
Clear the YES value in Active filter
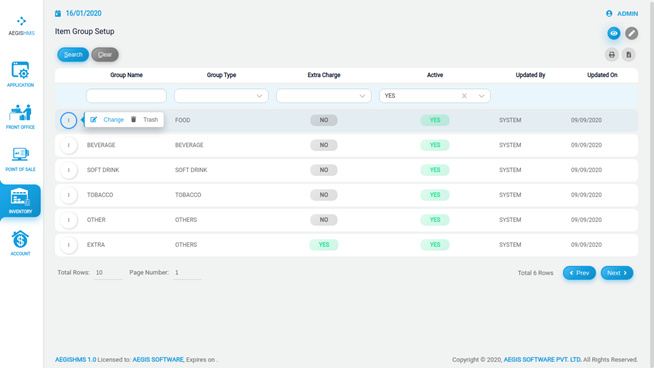pos(464,96)
